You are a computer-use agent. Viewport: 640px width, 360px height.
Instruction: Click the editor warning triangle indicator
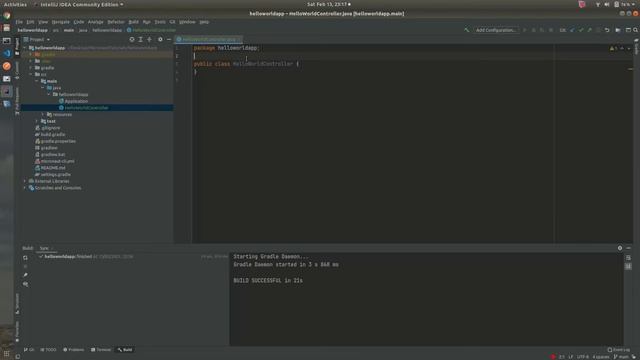tap(612, 48)
